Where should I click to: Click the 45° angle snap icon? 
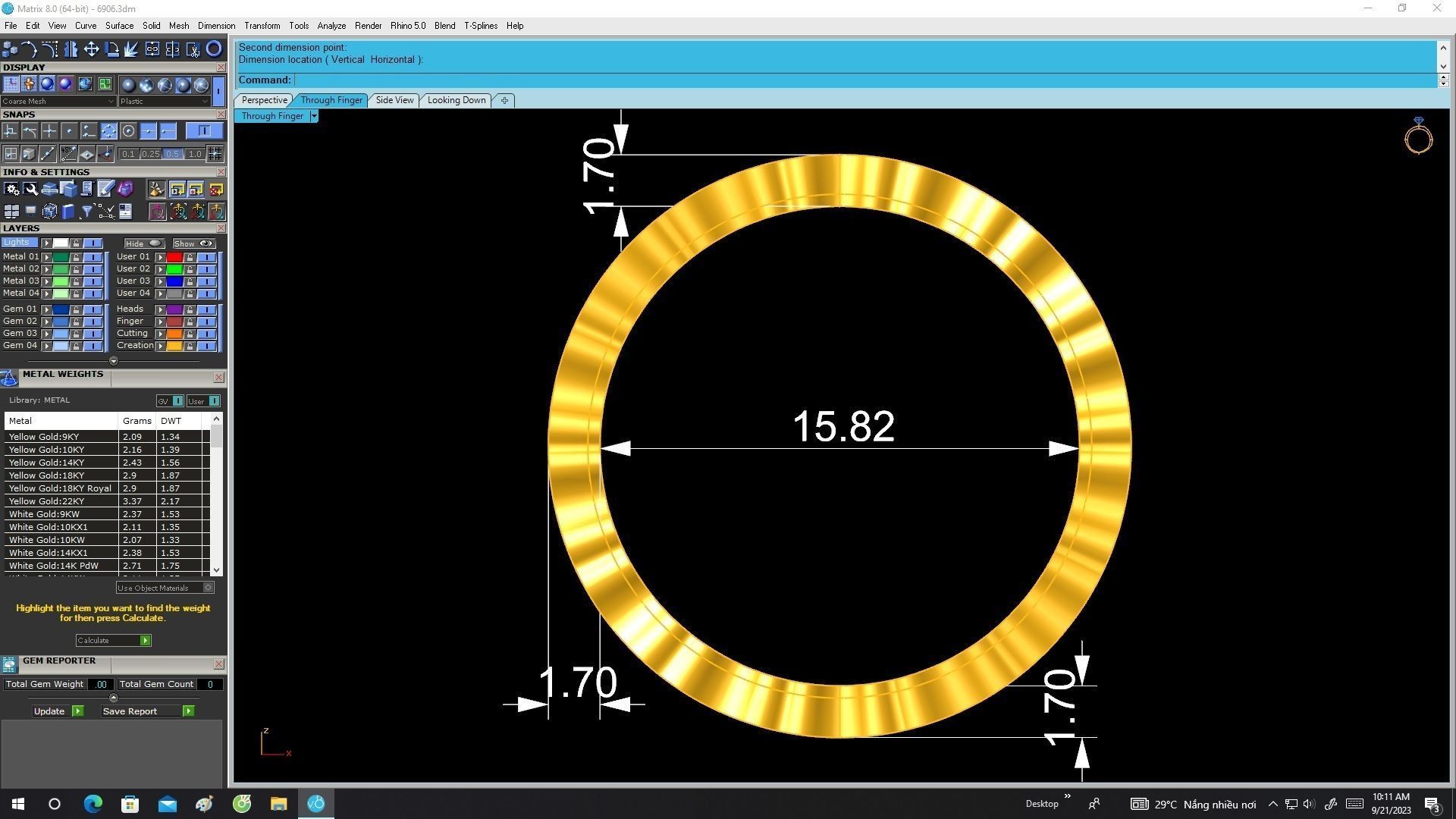68,154
